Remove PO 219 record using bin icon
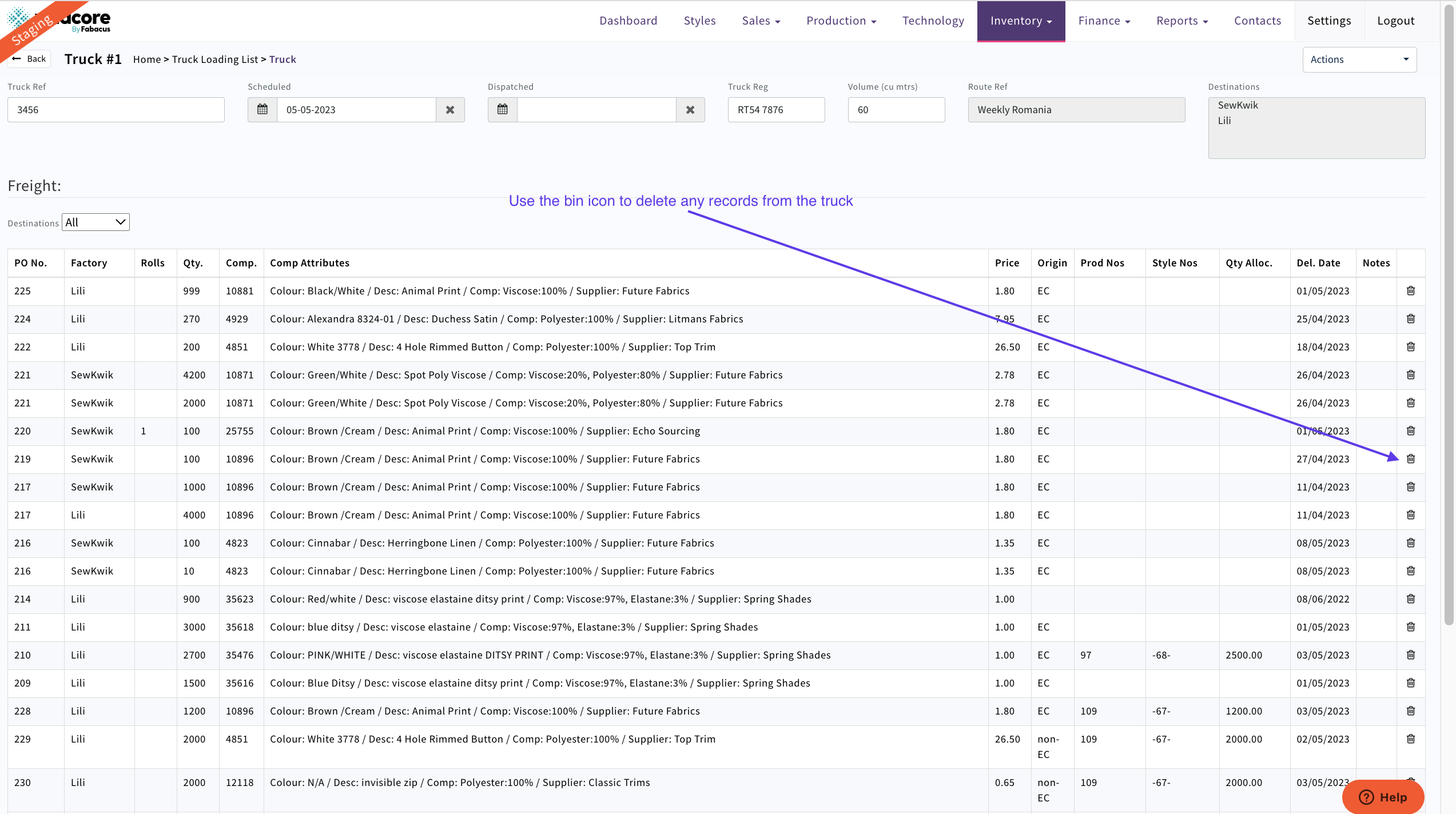This screenshot has width=1456, height=814. click(1411, 459)
